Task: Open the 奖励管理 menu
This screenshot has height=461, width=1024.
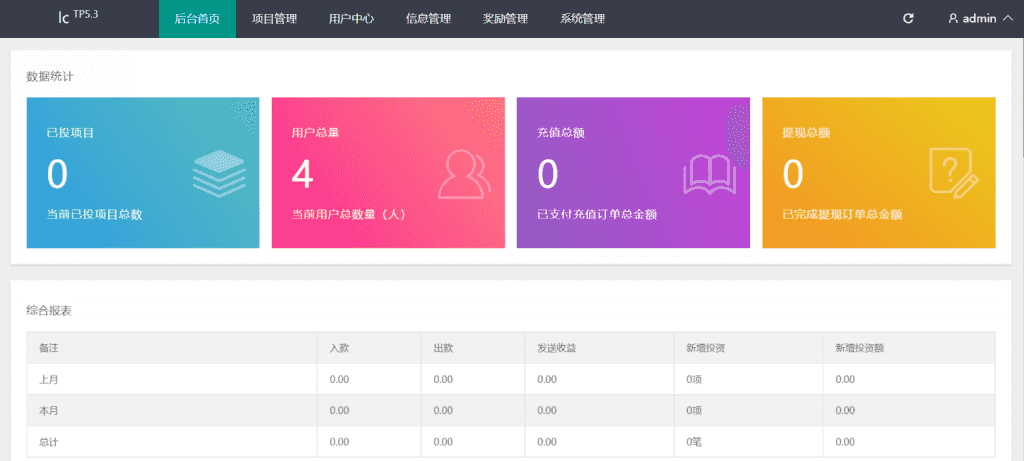Action: pos(505,19)
